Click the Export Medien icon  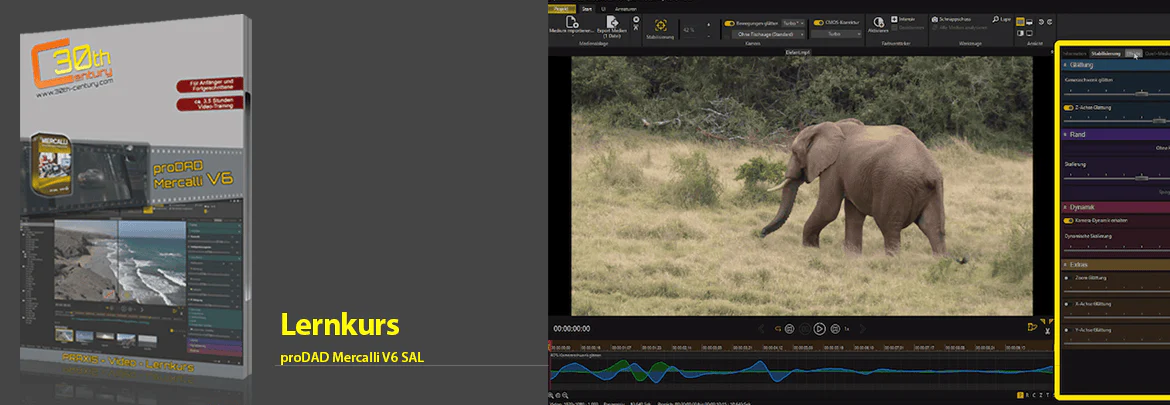[x=613, y=22]
